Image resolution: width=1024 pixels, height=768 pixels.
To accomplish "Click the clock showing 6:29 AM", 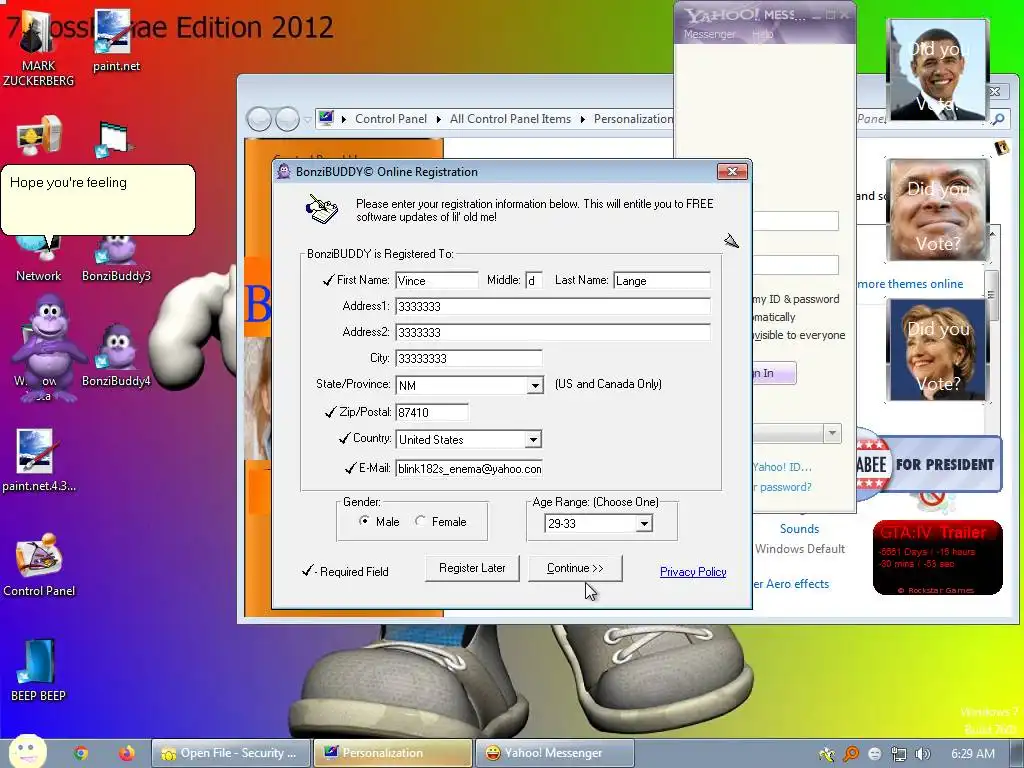I will 972,754.
